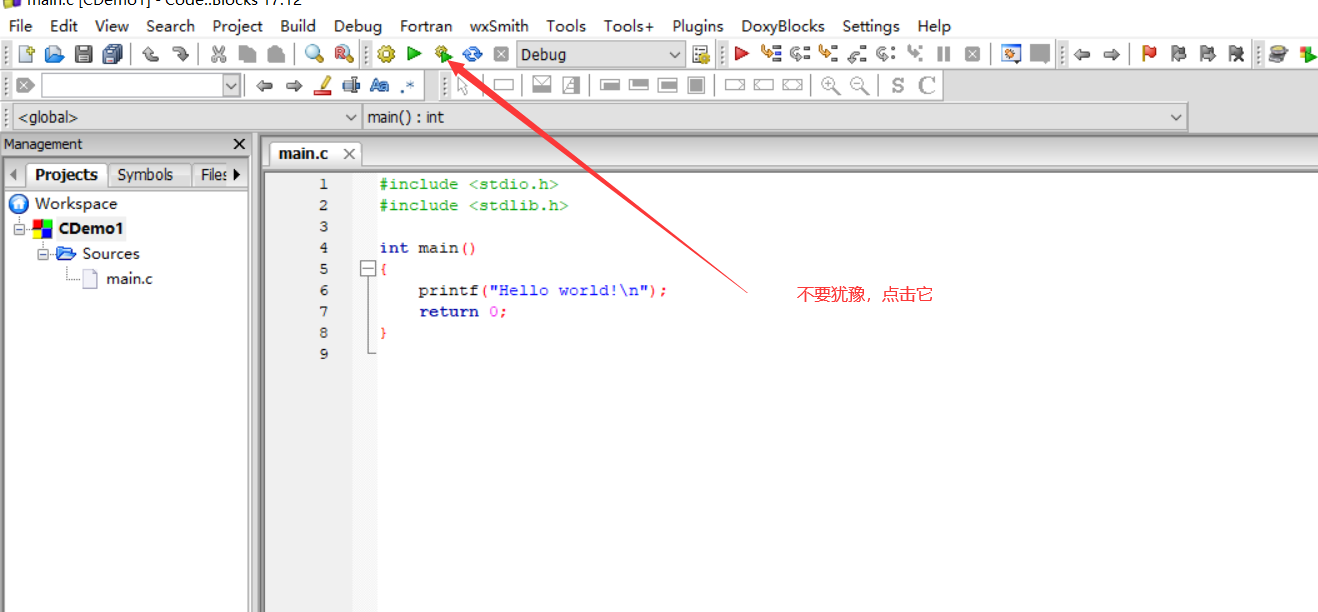Open the Debugging windows icon

point(1011,54)
